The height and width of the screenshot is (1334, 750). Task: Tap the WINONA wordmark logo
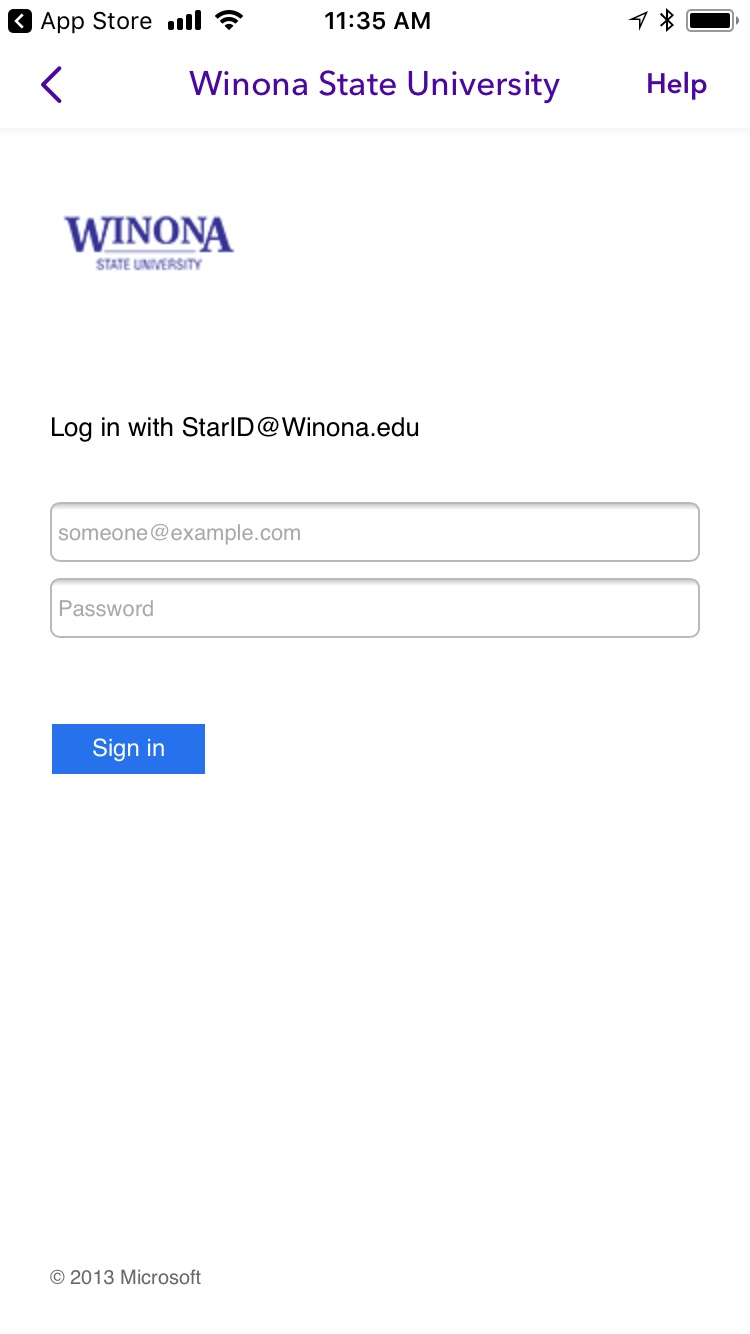(x=149, y=235)
